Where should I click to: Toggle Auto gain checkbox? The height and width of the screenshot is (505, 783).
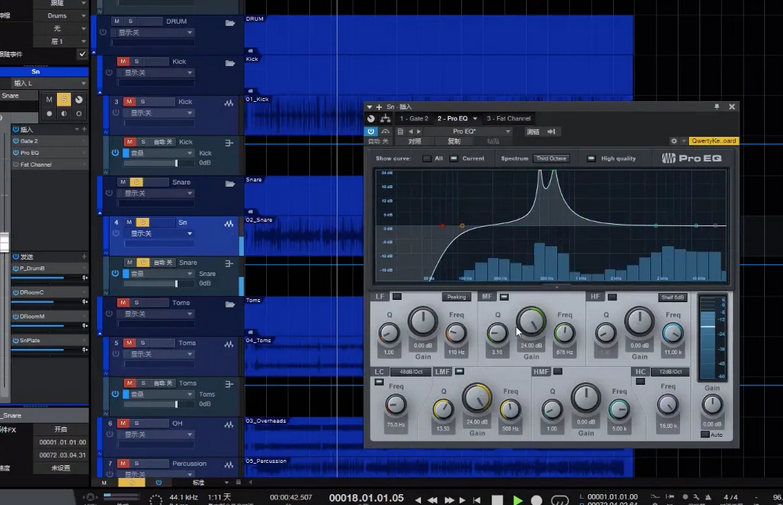(x=705, y=434)
